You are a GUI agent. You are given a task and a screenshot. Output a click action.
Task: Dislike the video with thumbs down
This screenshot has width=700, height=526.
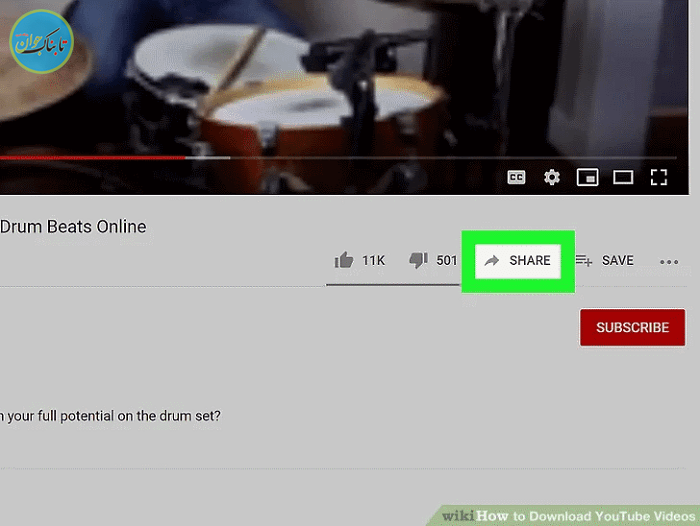418,260
